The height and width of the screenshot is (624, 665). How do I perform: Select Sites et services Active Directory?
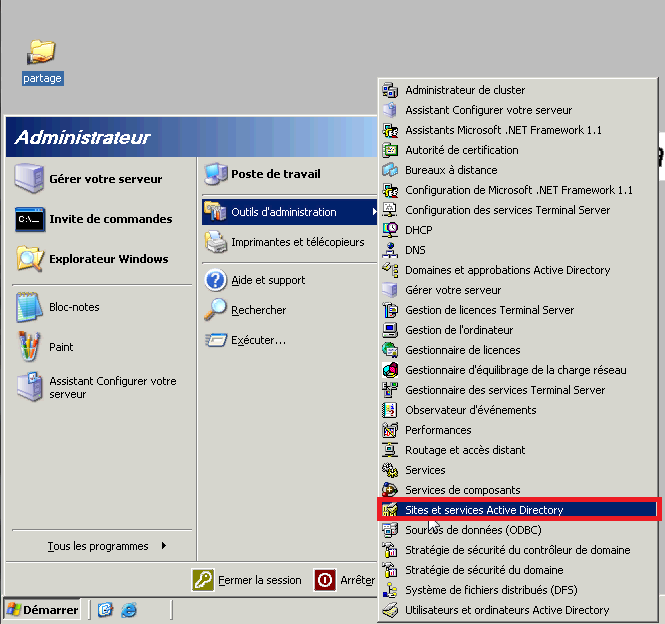pyautogui.click(x=518, y=510)
